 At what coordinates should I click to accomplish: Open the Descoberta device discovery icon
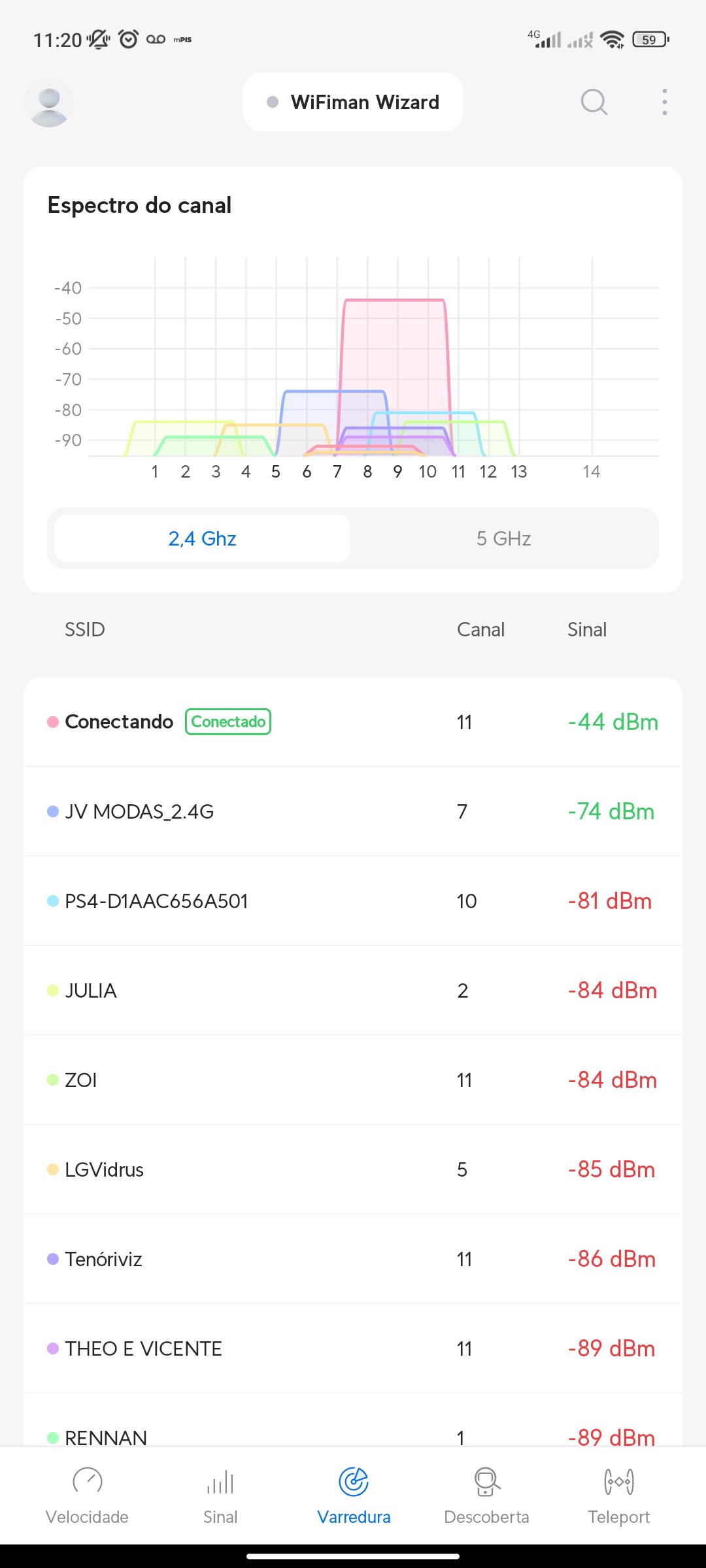(x=486, y=1481)
